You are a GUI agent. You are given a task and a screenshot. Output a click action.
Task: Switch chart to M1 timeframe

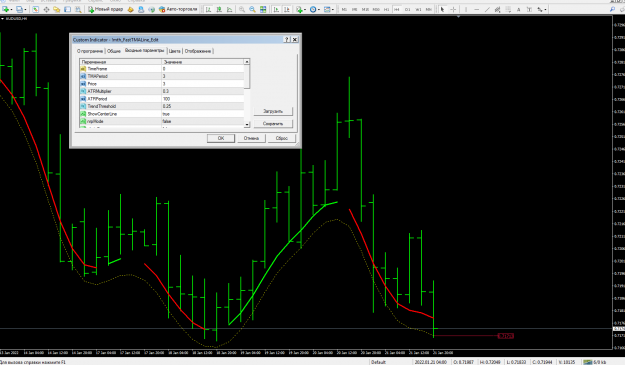(344, 9)
